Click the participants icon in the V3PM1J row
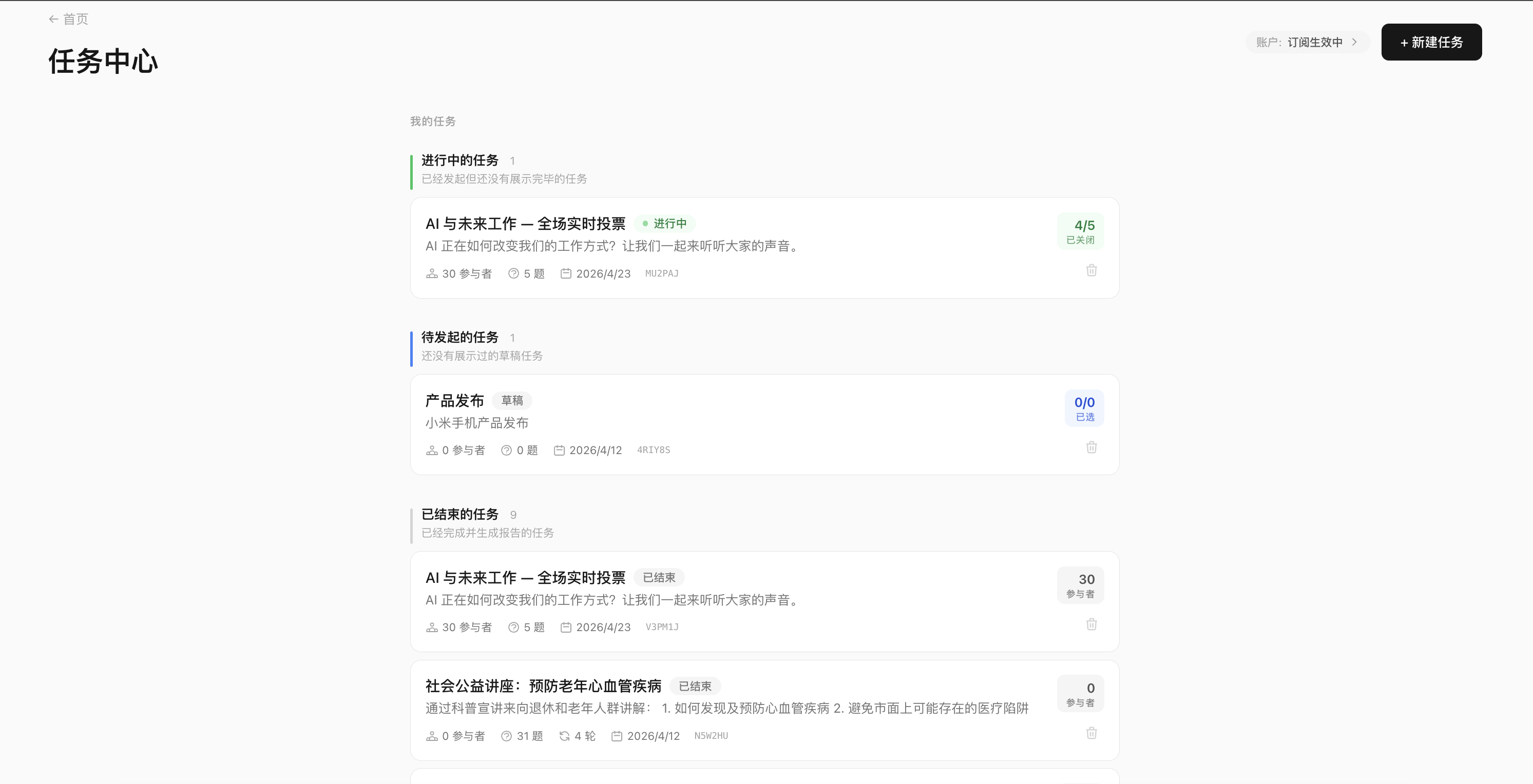 tap(432, 628)
